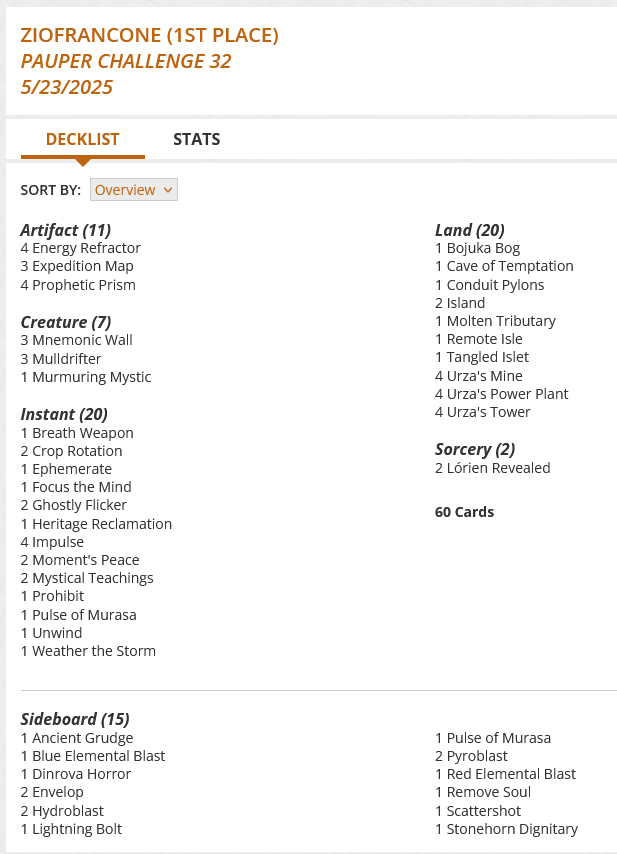This screenshot has width=617, height=854.
Task: Open the Expedition Map card
Action: click(x=82, y=266)
